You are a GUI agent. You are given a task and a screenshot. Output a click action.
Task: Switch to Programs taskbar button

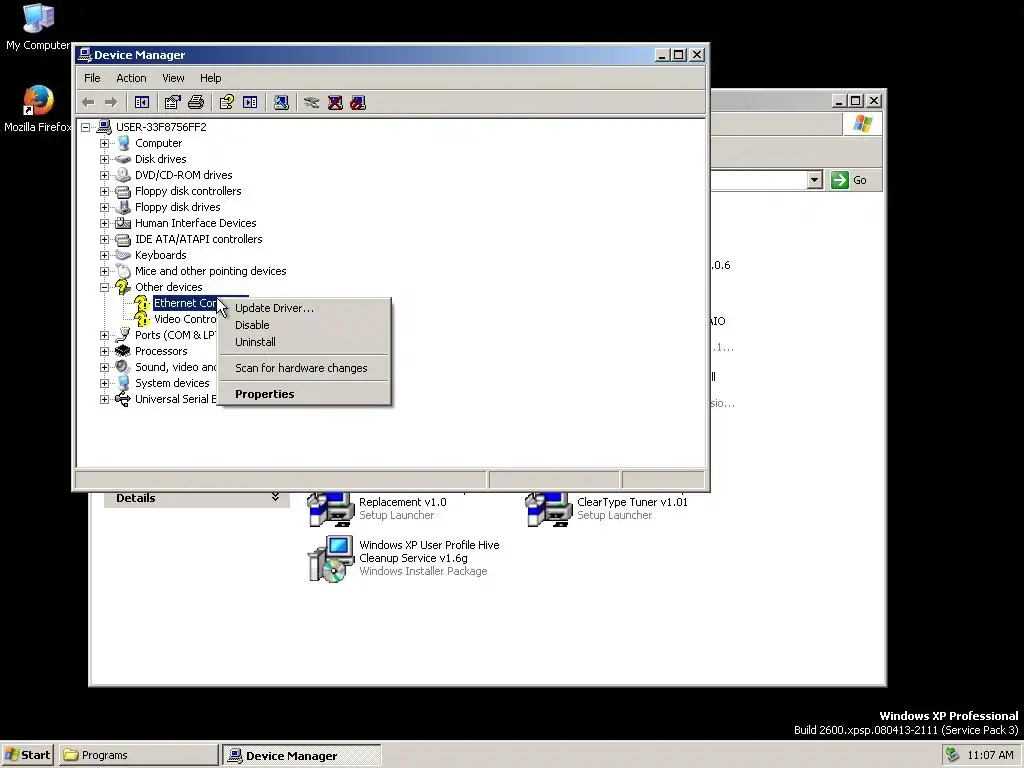click(x=138, y=755)
